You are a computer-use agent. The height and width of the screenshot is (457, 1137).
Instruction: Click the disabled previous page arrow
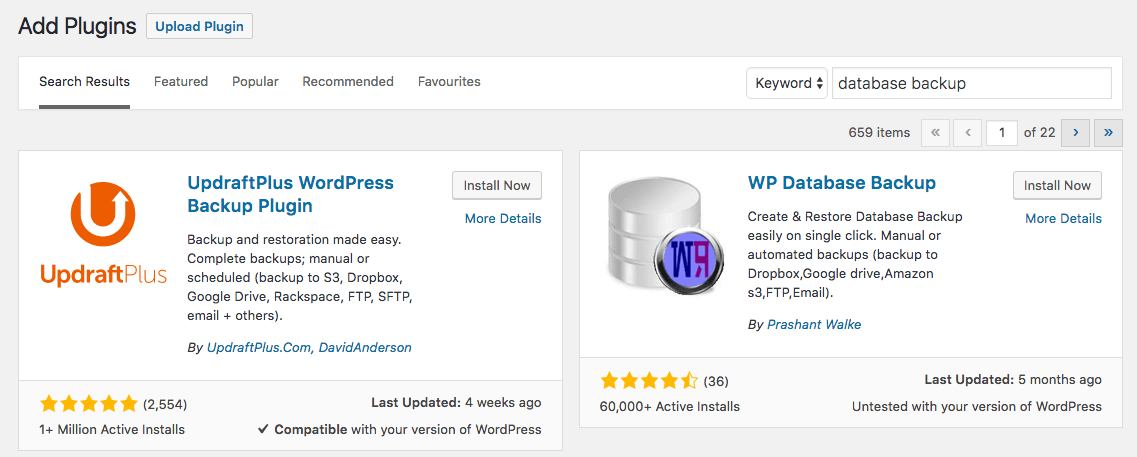click(x=967, y=132)
